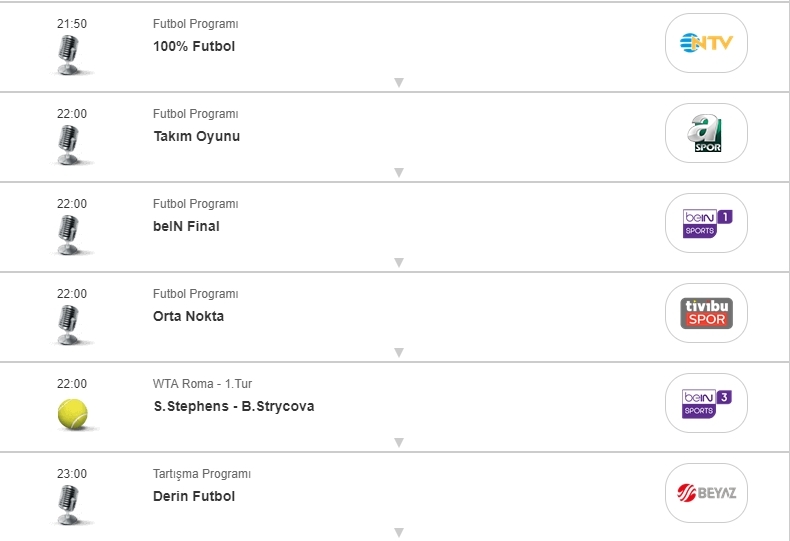Viewport: 790px width, 541px height.
Task: Click the tennis ball icon for WTA Roma
Action: [72, 411]
